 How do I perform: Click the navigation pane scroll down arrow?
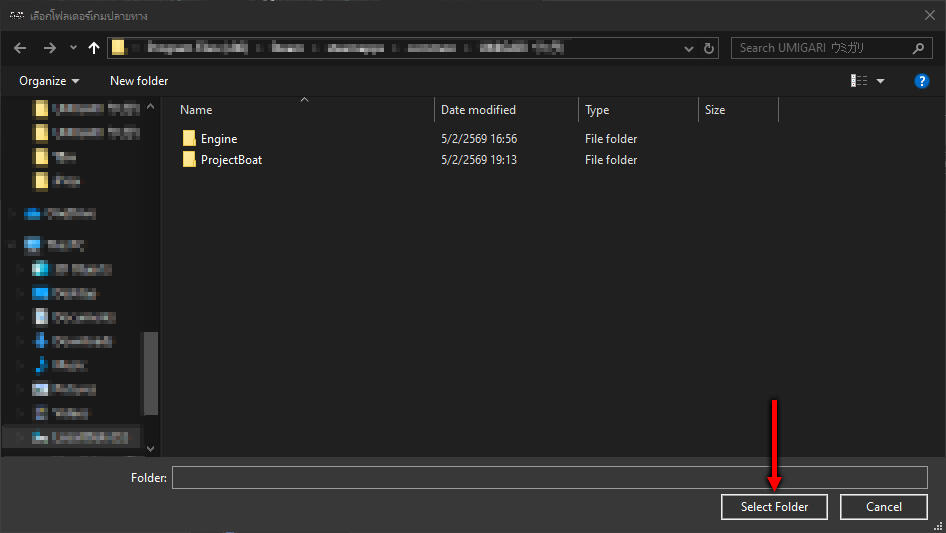pos(151,449)
